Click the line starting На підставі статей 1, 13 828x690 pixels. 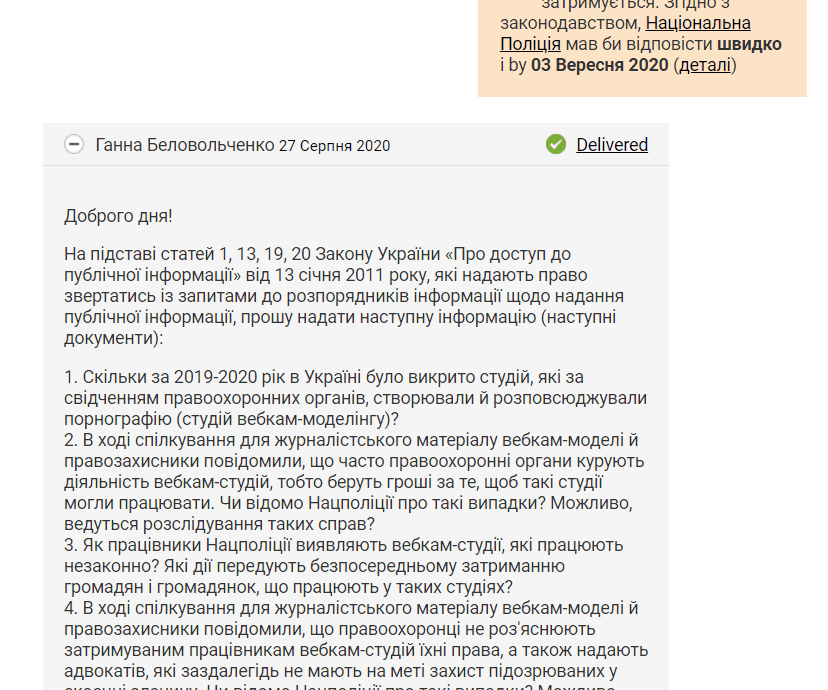[x=317, y=254]
